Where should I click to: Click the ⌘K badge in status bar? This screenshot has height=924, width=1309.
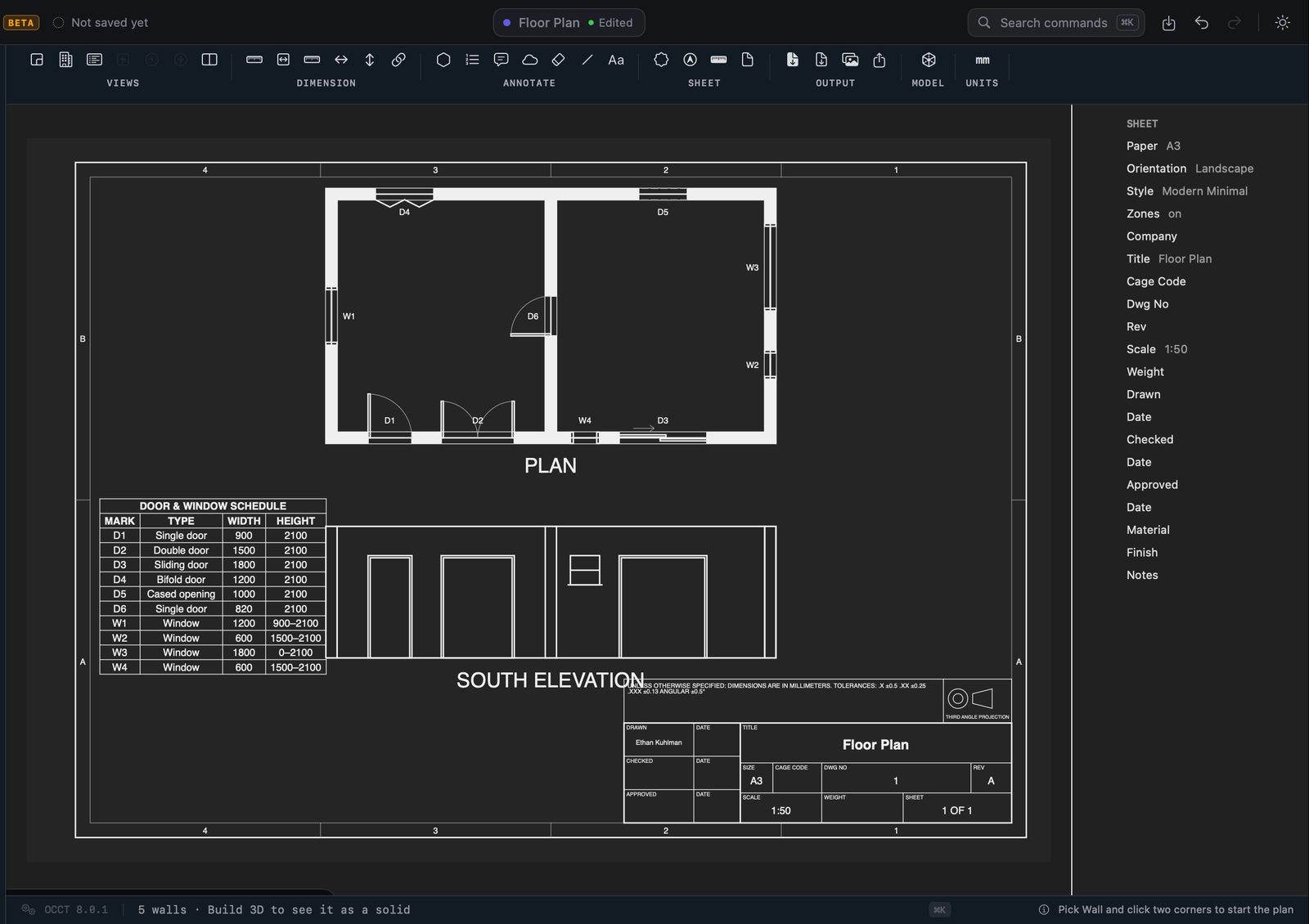click(x=939, y=909)
